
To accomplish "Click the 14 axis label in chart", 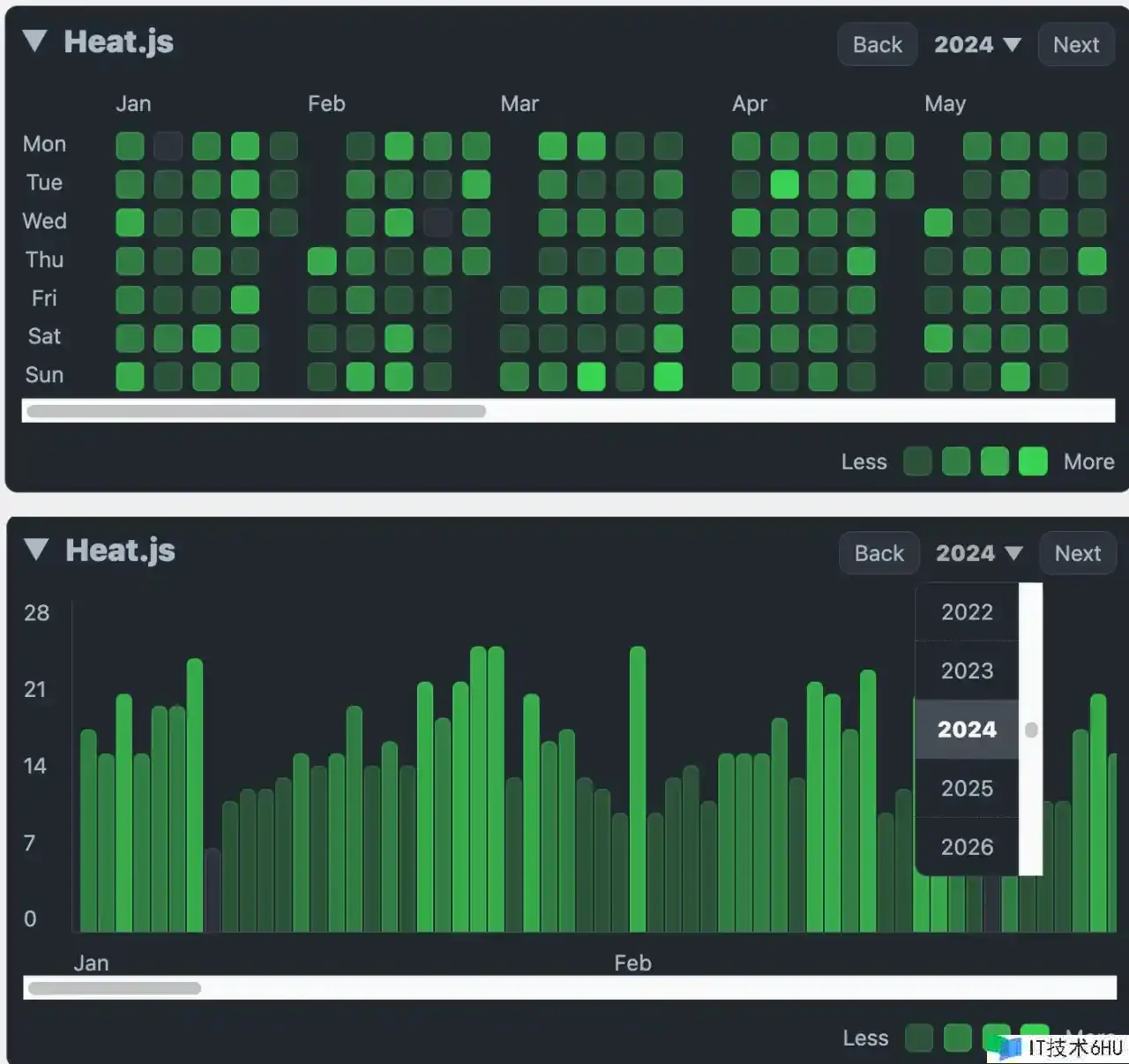I will tap(35, 766).
